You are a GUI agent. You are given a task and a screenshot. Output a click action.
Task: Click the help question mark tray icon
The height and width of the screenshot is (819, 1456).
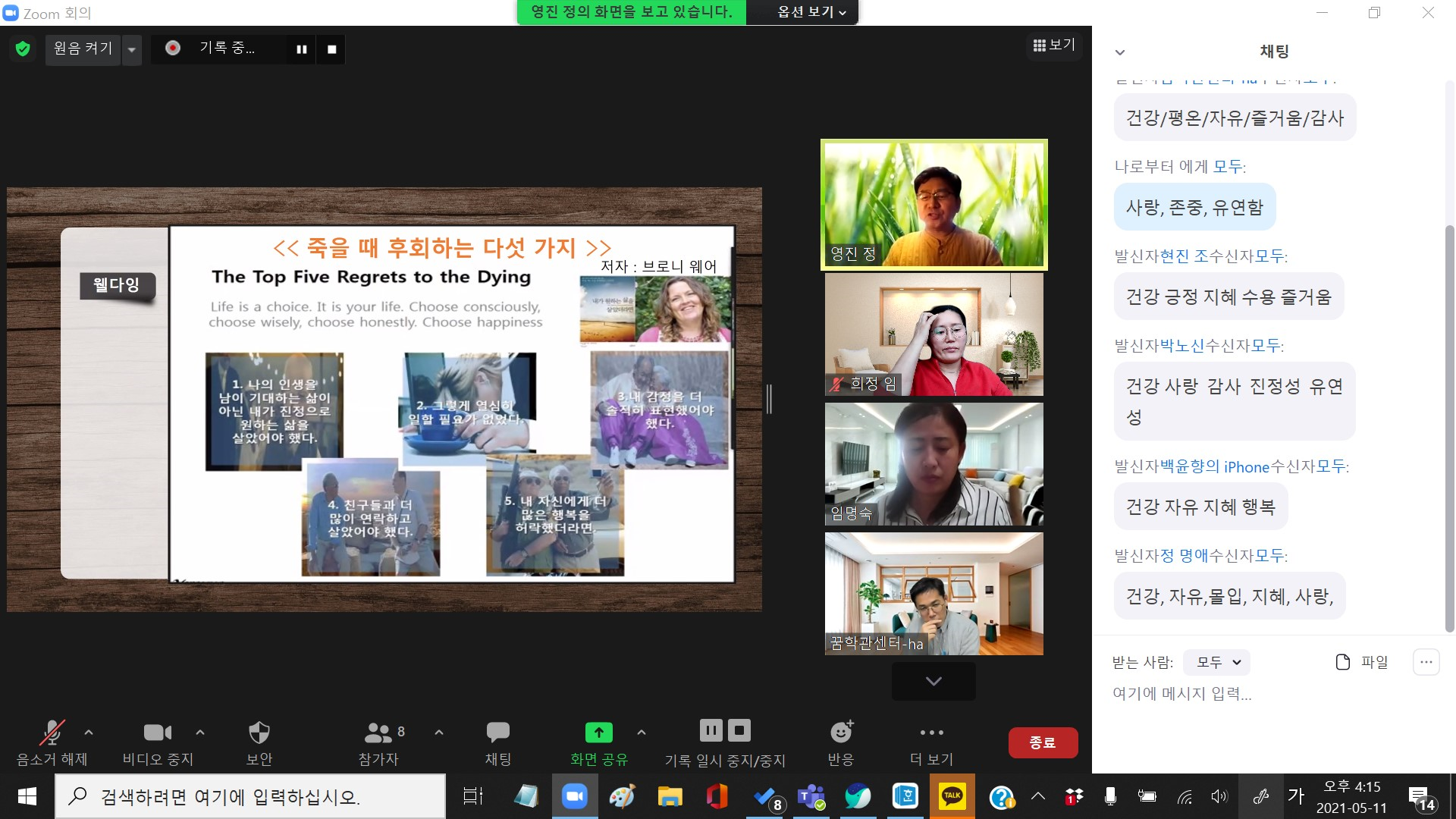(1001, 797)
